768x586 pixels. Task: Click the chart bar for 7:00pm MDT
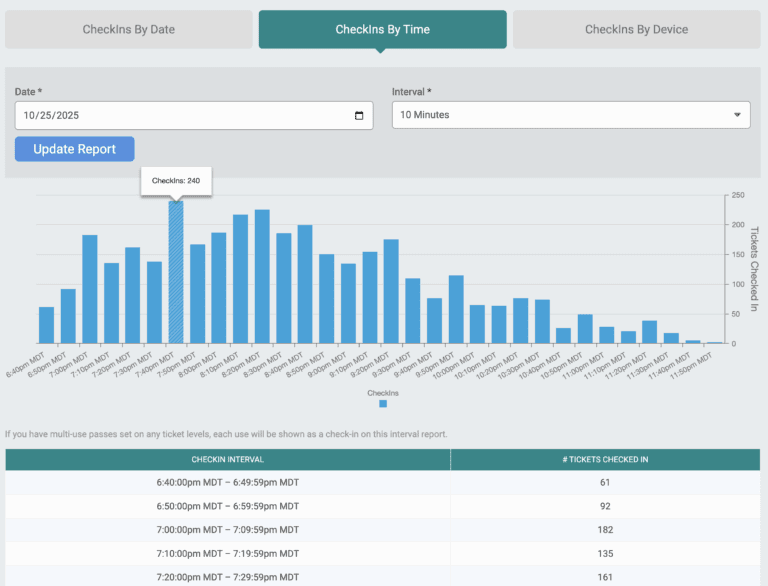pos(90,289)
